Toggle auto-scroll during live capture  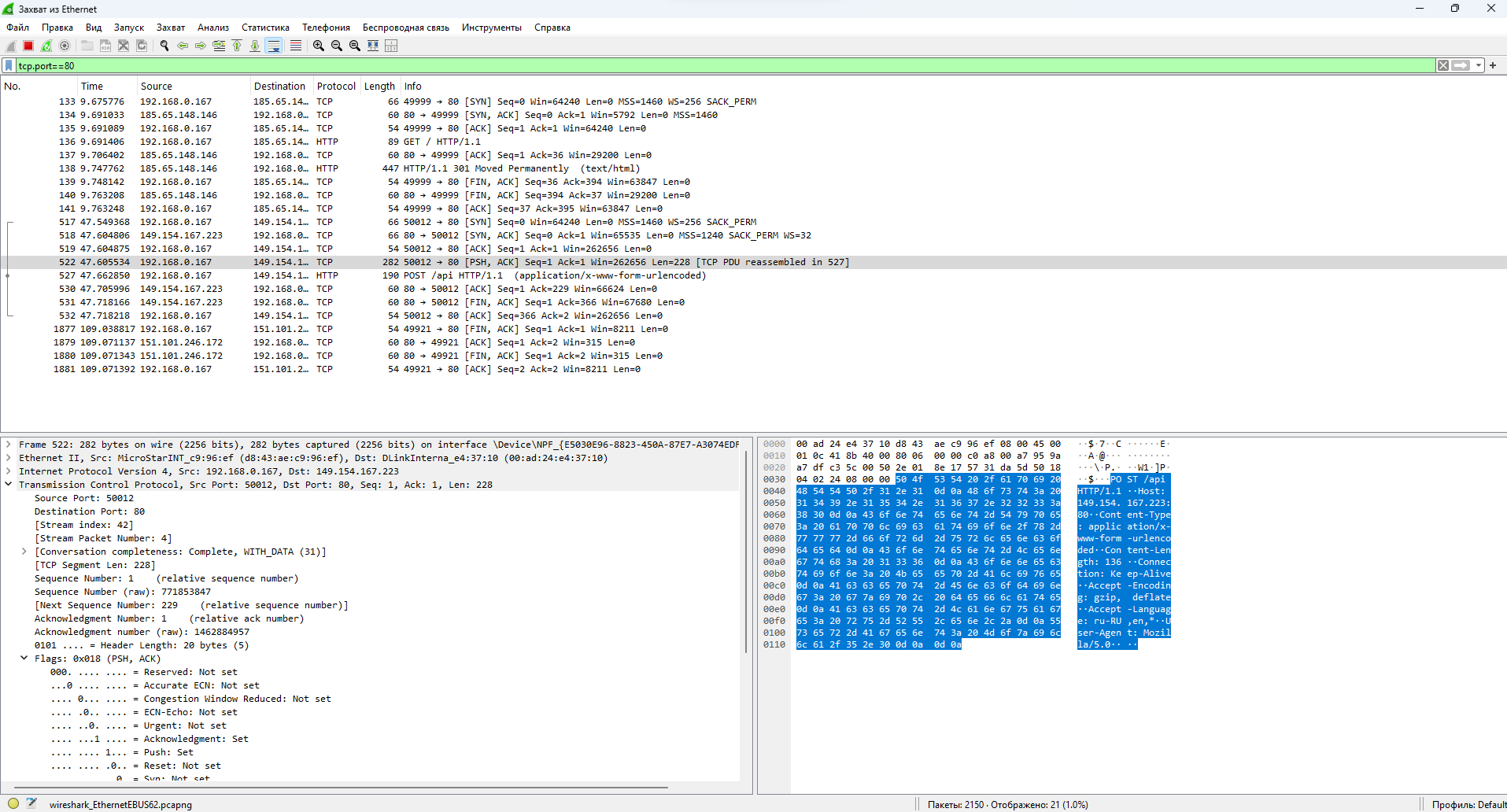pos(274,46)
